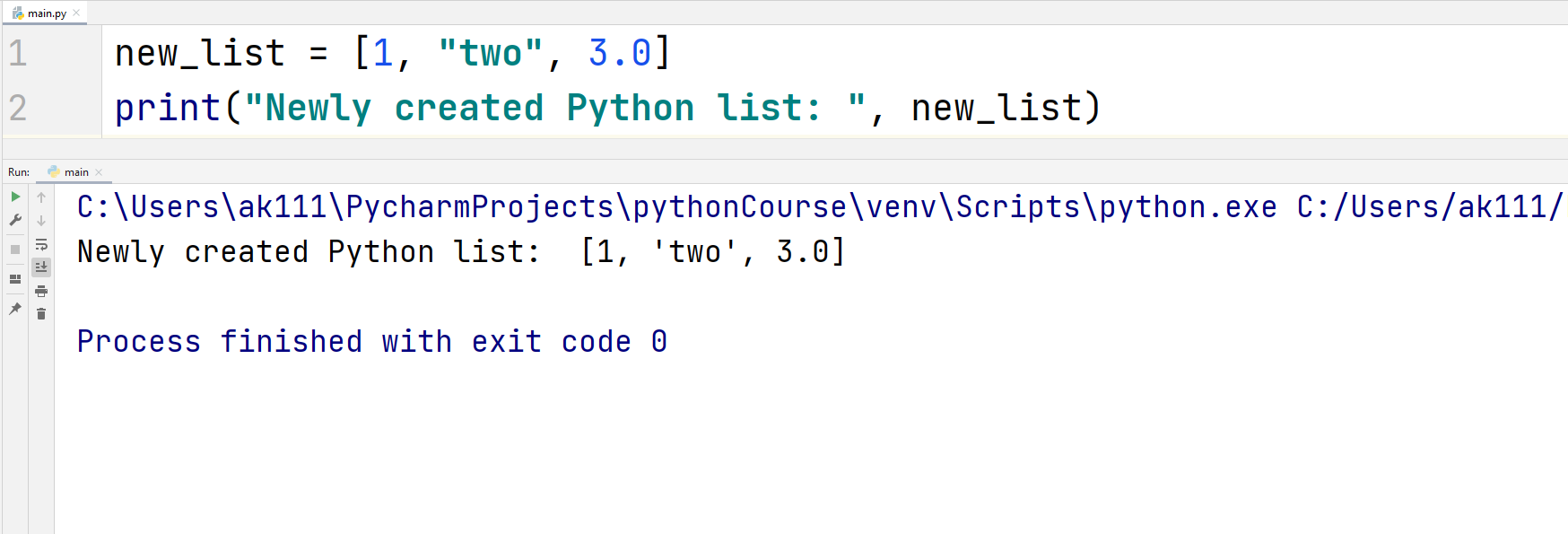Close the main run tab
Screen dimensions: 1568x534
[99, 172]
